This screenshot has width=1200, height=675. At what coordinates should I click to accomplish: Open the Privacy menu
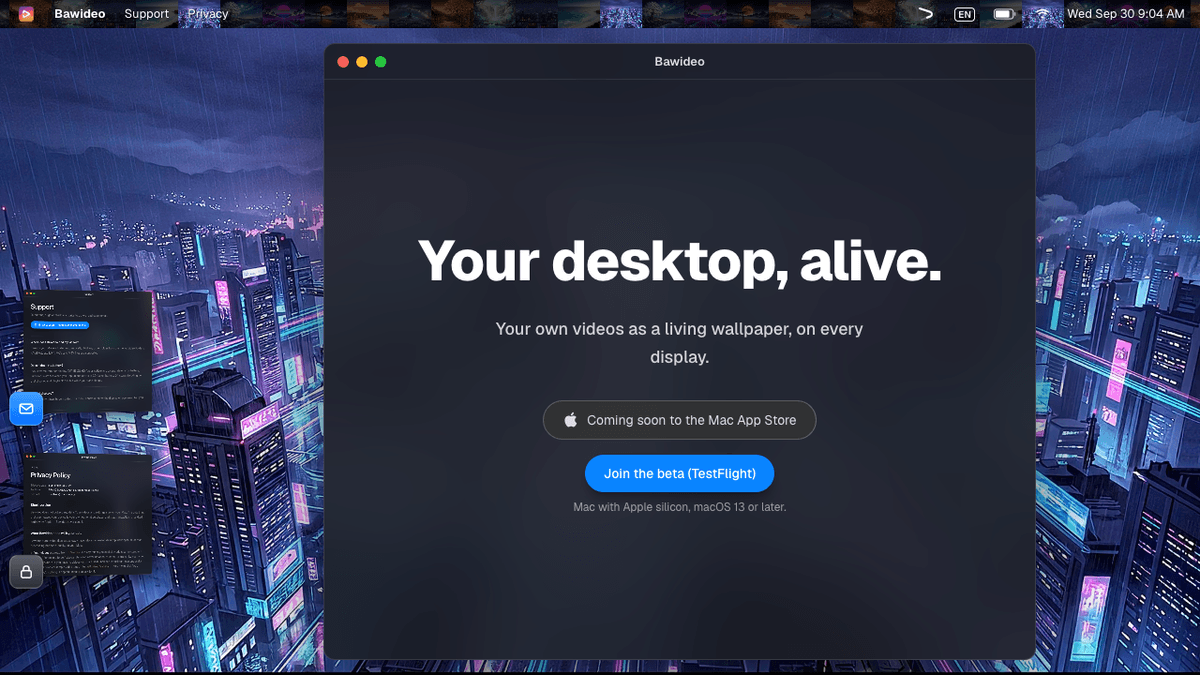pos(208,14)
